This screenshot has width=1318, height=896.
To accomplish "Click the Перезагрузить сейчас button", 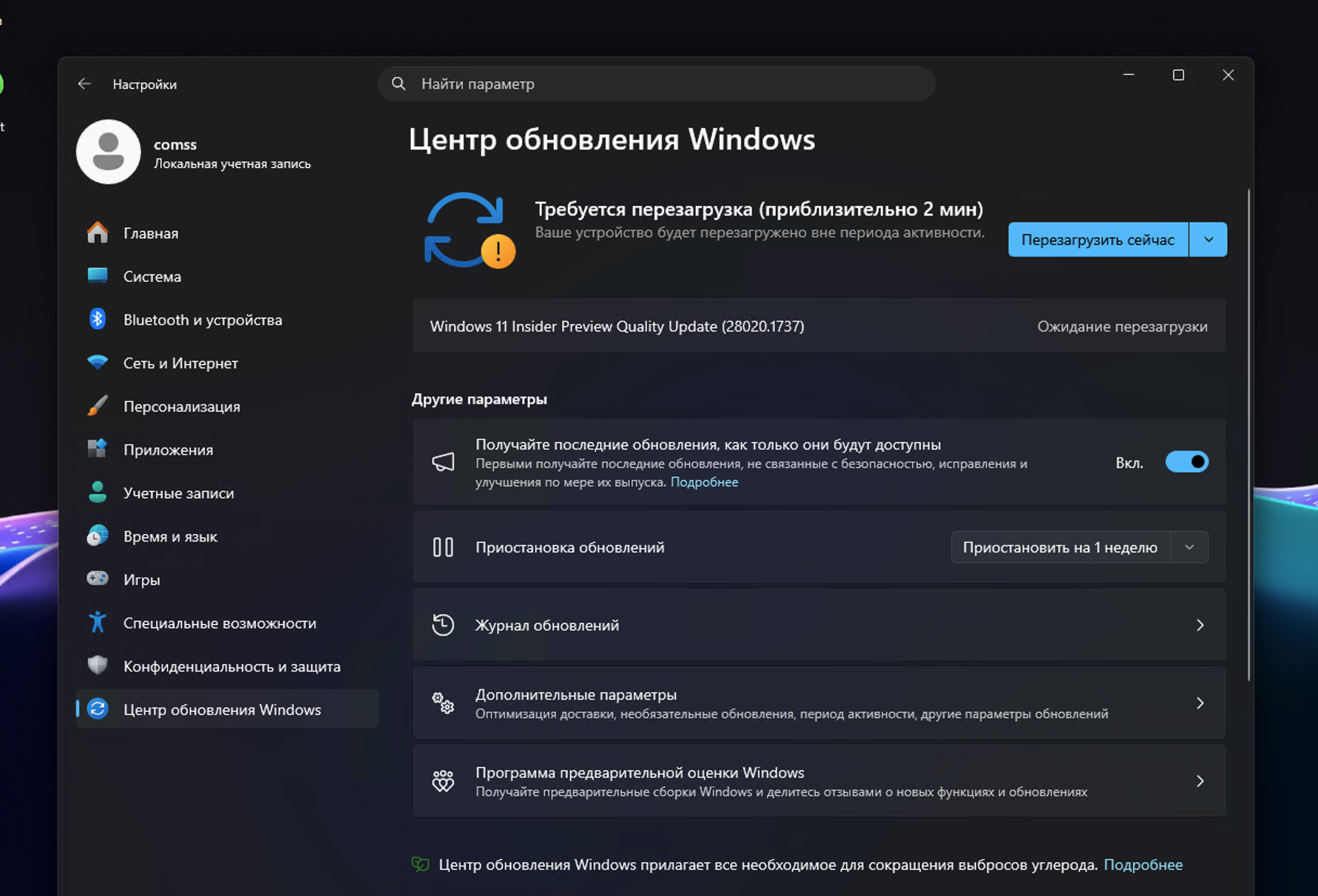I will pyautogui.click(x=1098, y=239).
